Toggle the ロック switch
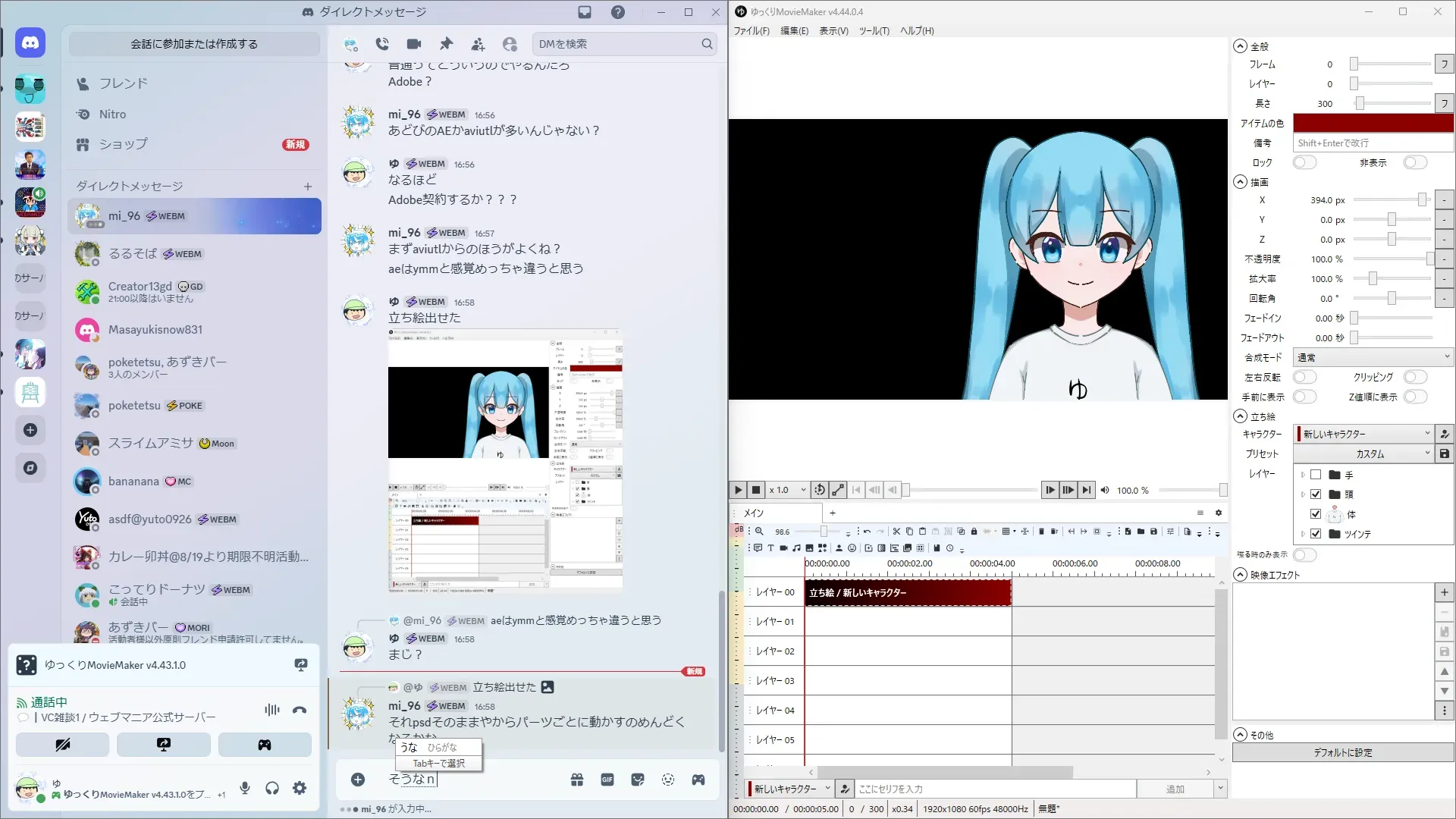Image resolution: width=1456 pixels, height=819 pixels. (x=1304, y=162)
